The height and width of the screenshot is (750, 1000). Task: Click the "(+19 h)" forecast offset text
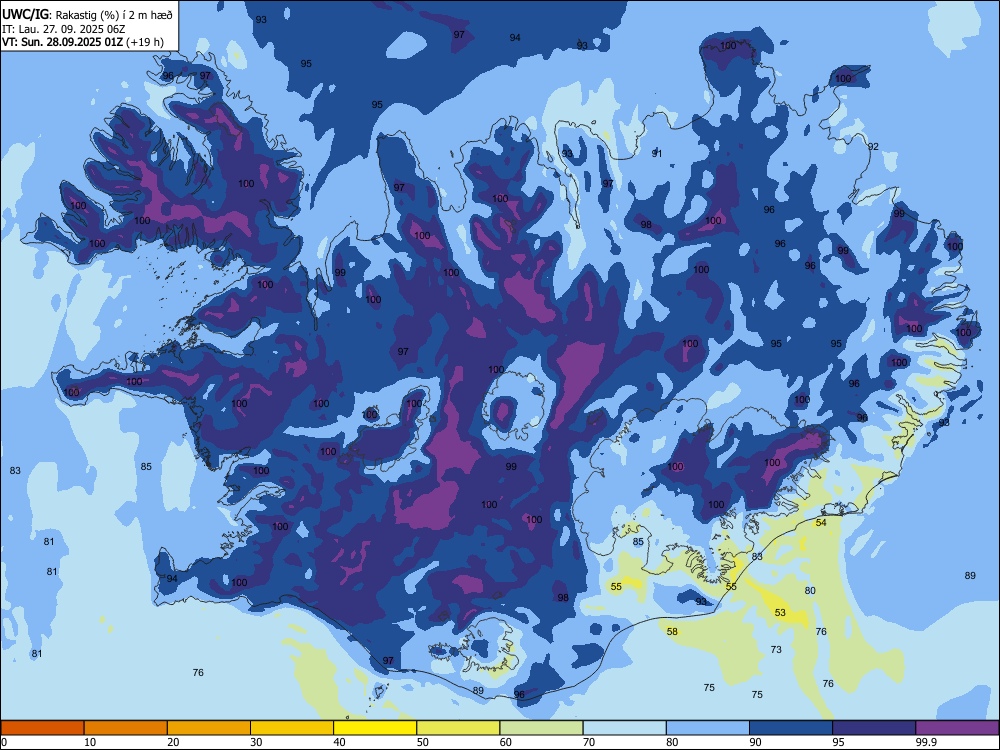coord(145,43)
